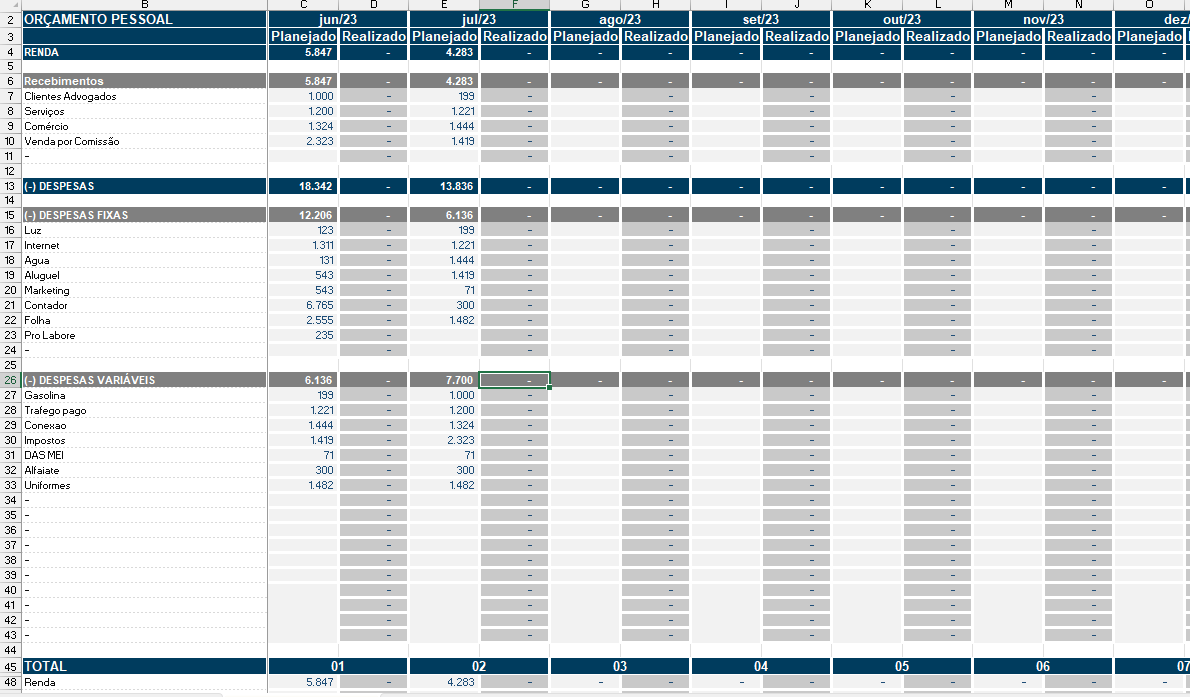
Task: Click row header 26
Action: pos(11,380)
